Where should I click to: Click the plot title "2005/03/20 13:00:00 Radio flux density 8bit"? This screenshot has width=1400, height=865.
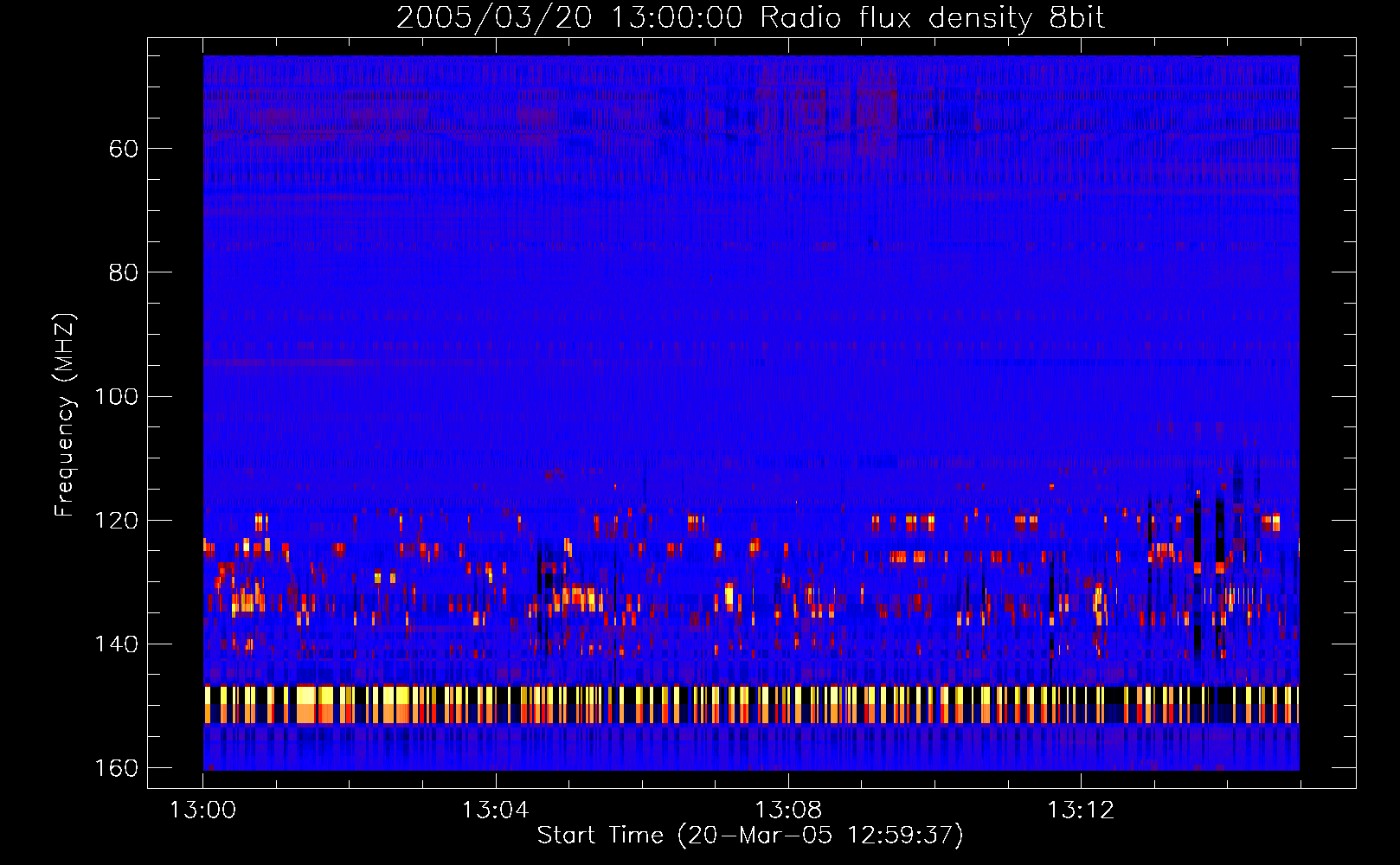[750, 18]
